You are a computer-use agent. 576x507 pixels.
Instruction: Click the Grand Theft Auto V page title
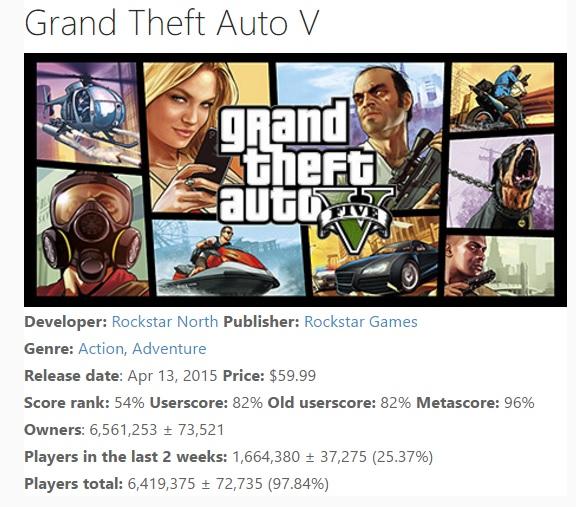click(x=172, y=23)
